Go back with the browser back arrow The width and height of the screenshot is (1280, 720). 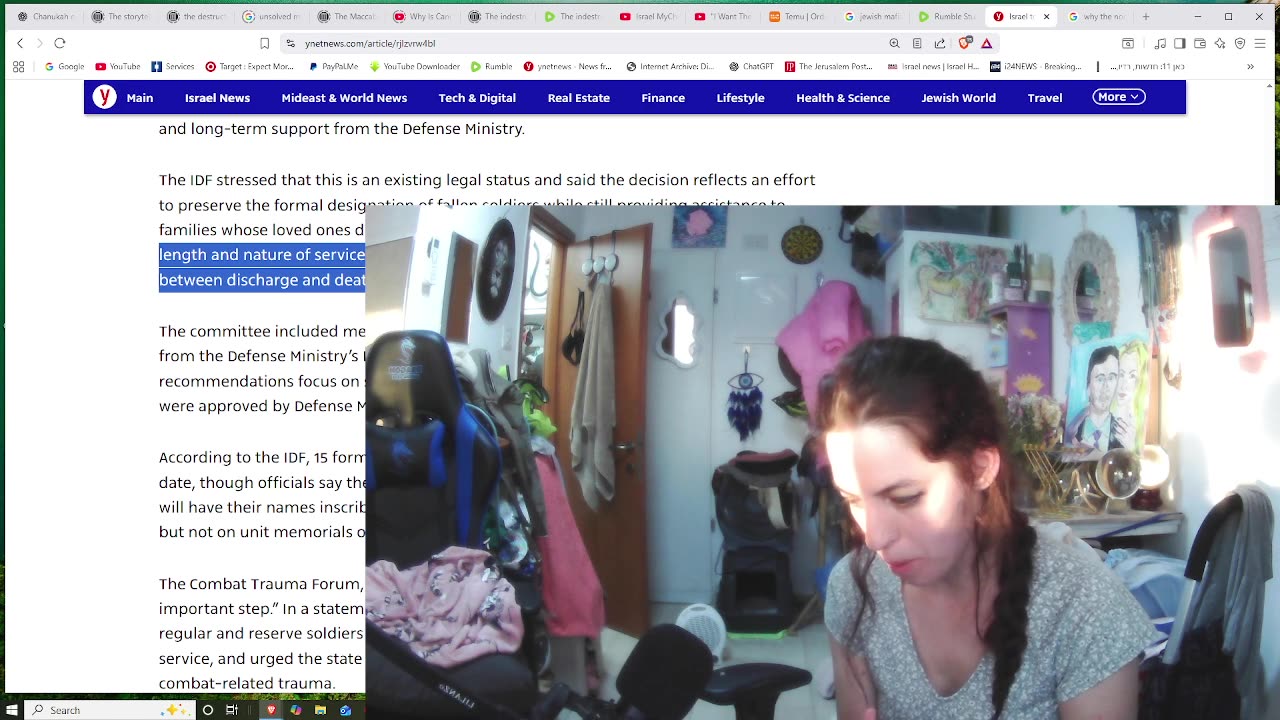coord(20,43)
